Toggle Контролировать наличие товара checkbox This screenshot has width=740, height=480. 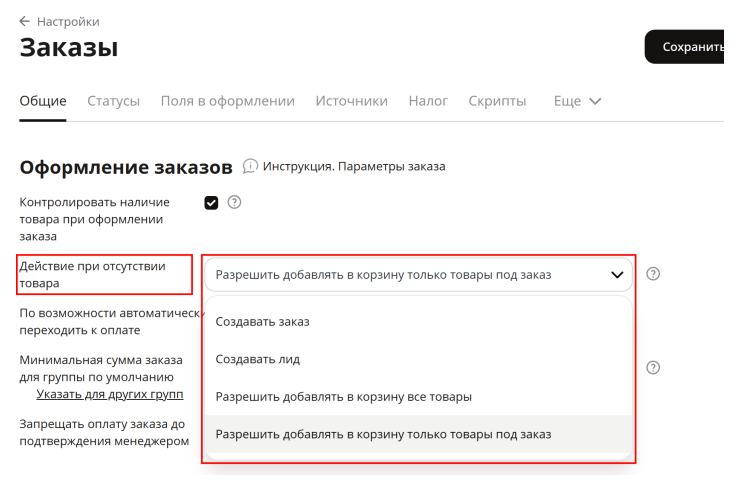point(211,202)
